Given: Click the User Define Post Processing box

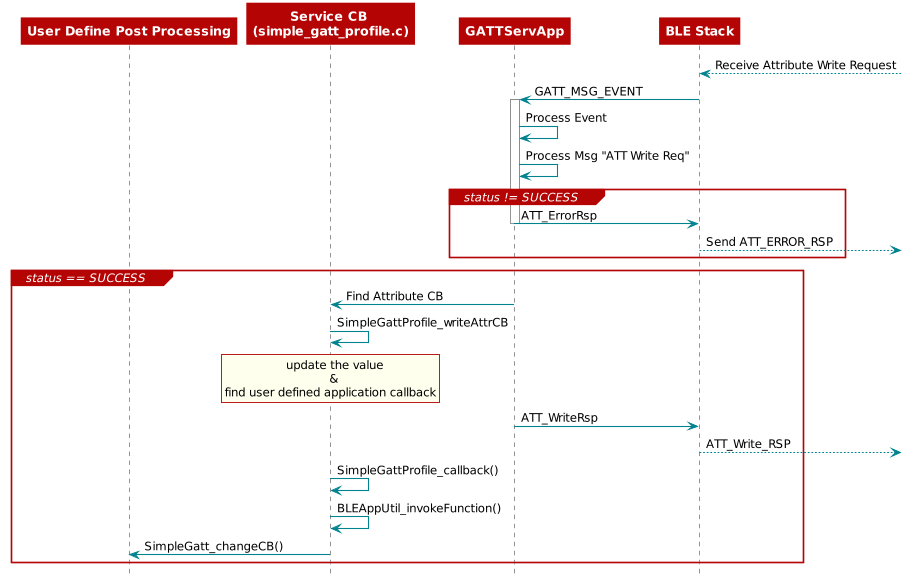Looking at the screenshot, I should [x=128, y=31].
